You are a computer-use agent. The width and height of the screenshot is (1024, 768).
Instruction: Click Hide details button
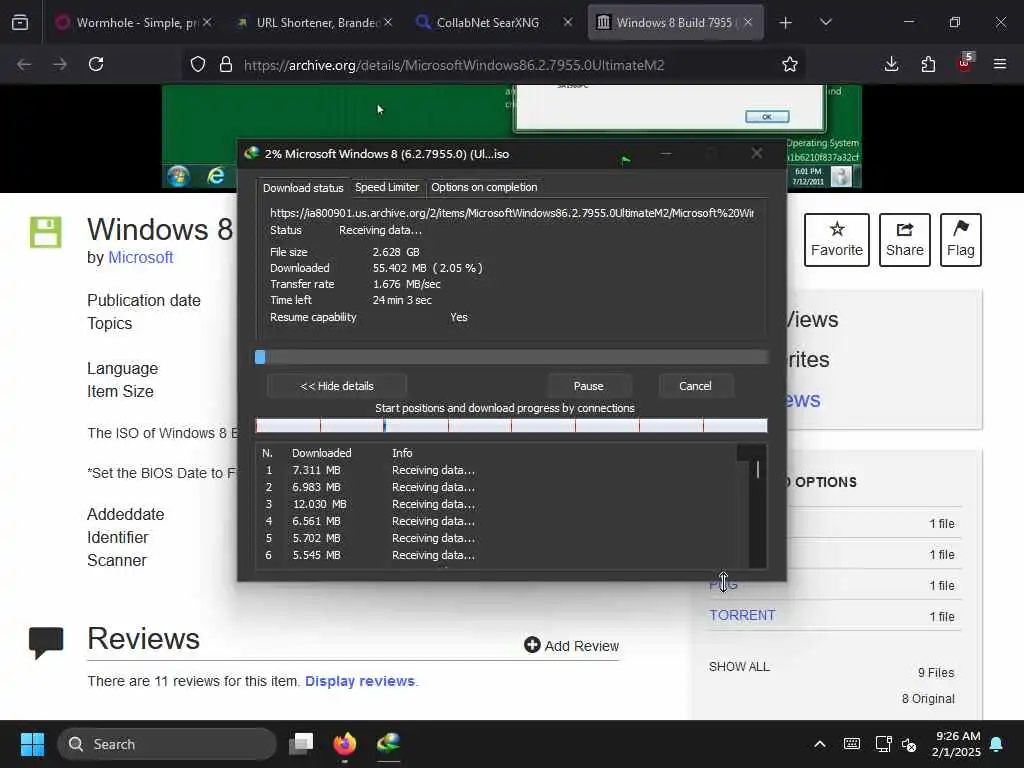337,386
